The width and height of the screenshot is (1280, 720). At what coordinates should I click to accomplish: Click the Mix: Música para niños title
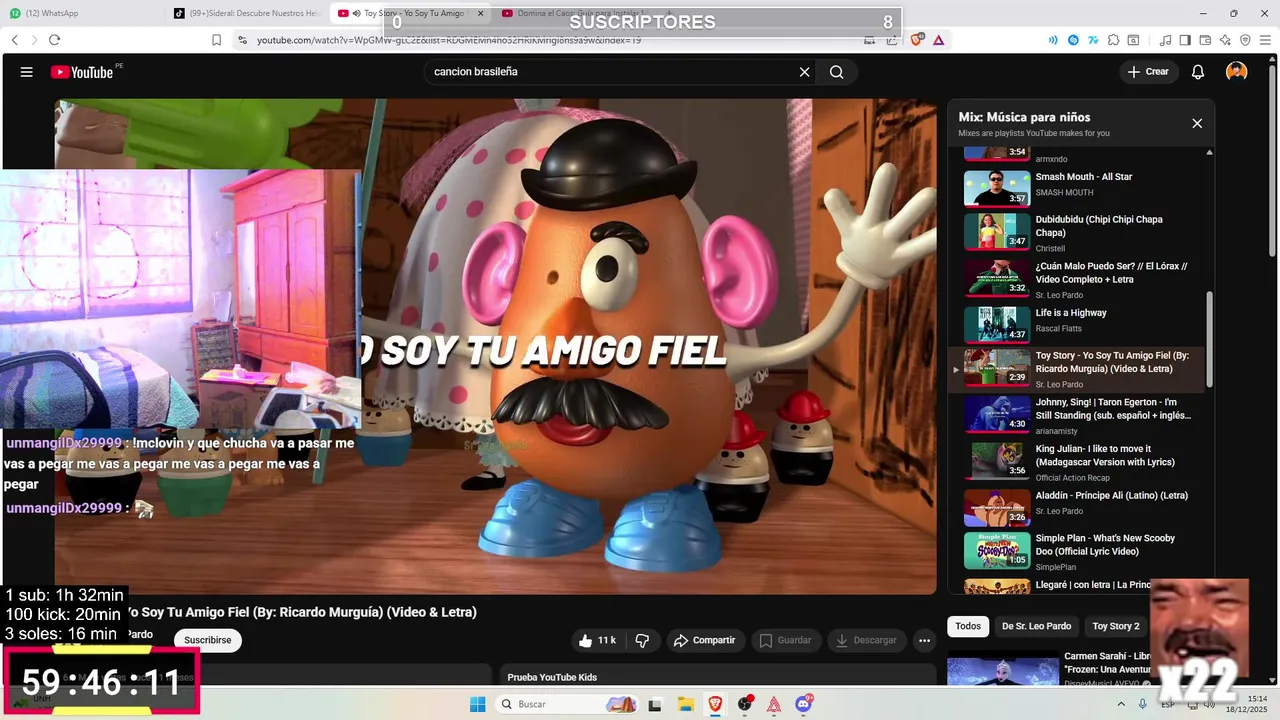[1024, 117]
